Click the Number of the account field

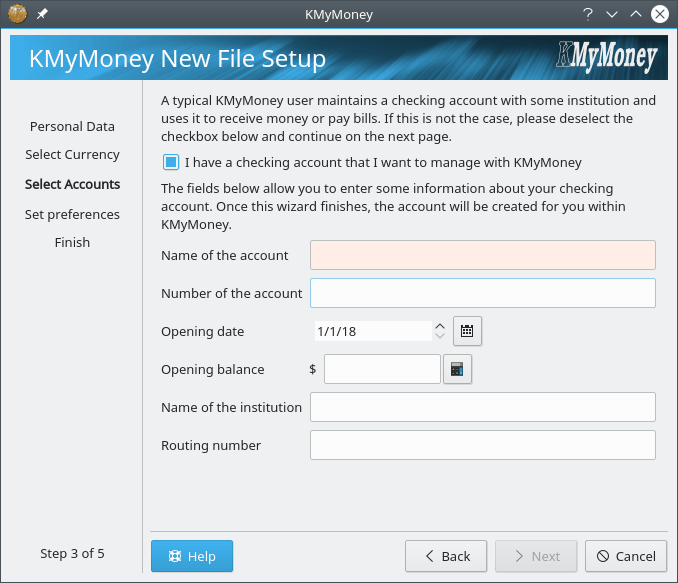482,293
